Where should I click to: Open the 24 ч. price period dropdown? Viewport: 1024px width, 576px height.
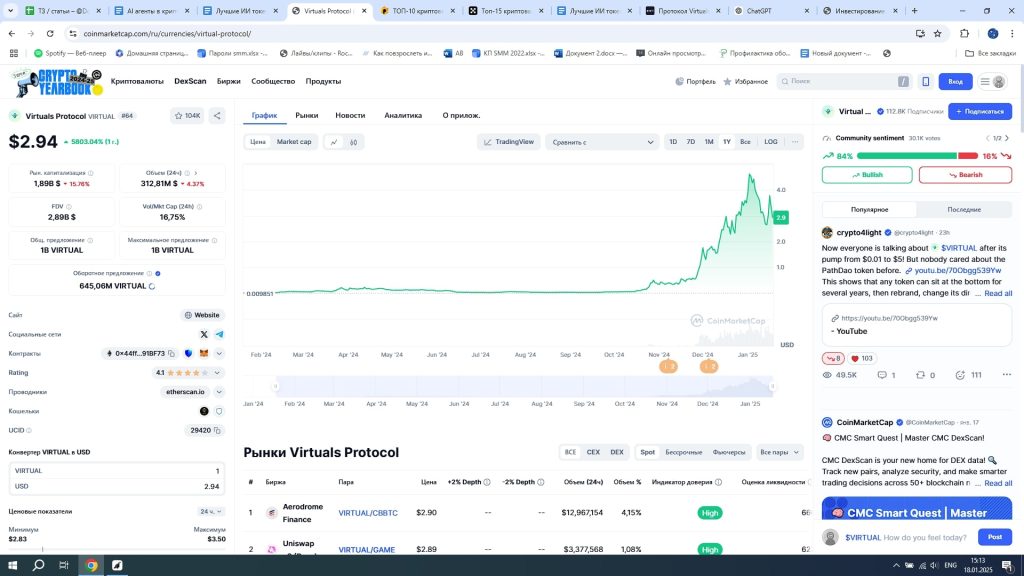pos(211,512)
